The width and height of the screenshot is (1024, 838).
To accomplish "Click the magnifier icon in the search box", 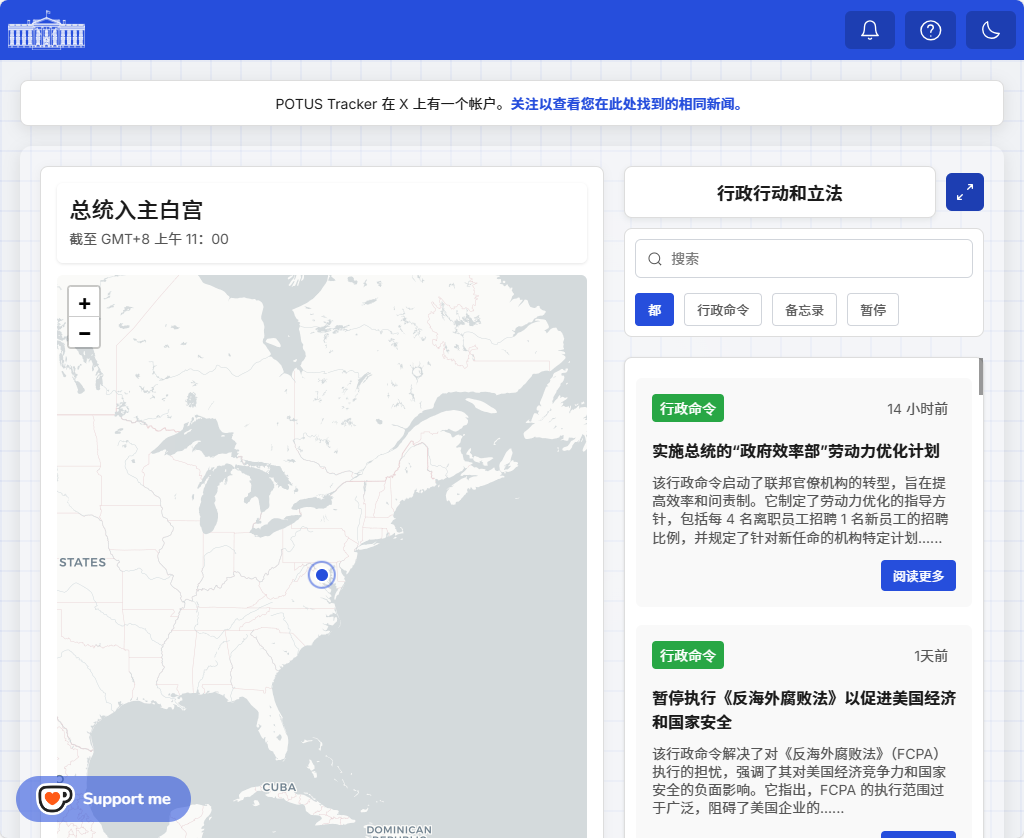I will (x=655, y=259).
